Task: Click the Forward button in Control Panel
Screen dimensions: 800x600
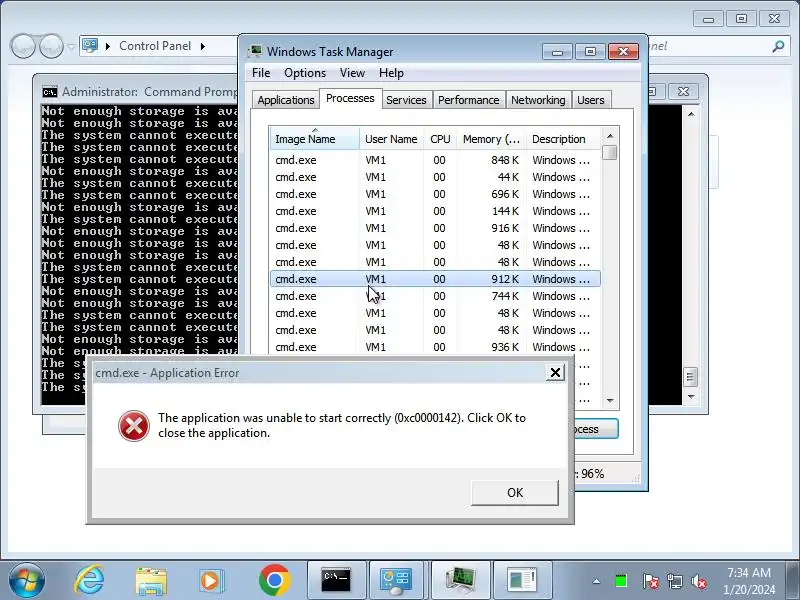Action: pyautogui.click(x=51, y=46)
